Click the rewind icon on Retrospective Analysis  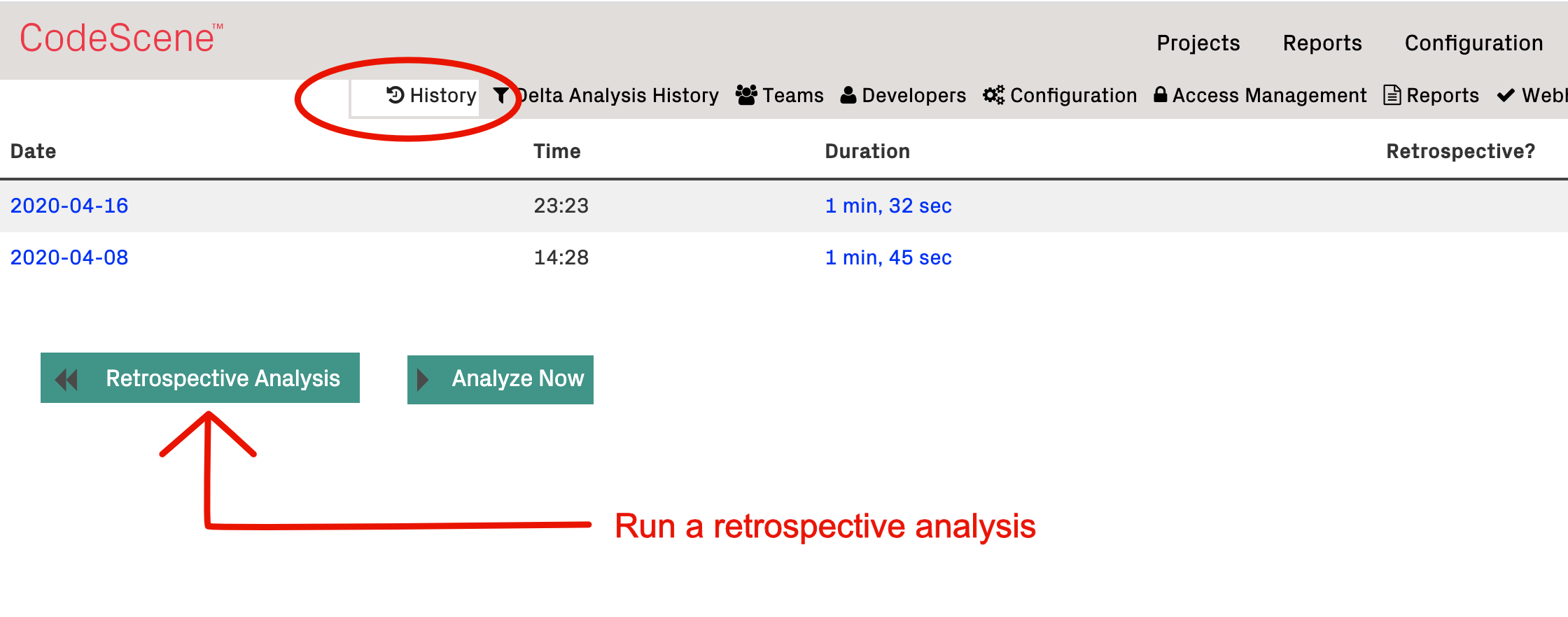click(66, 380)
